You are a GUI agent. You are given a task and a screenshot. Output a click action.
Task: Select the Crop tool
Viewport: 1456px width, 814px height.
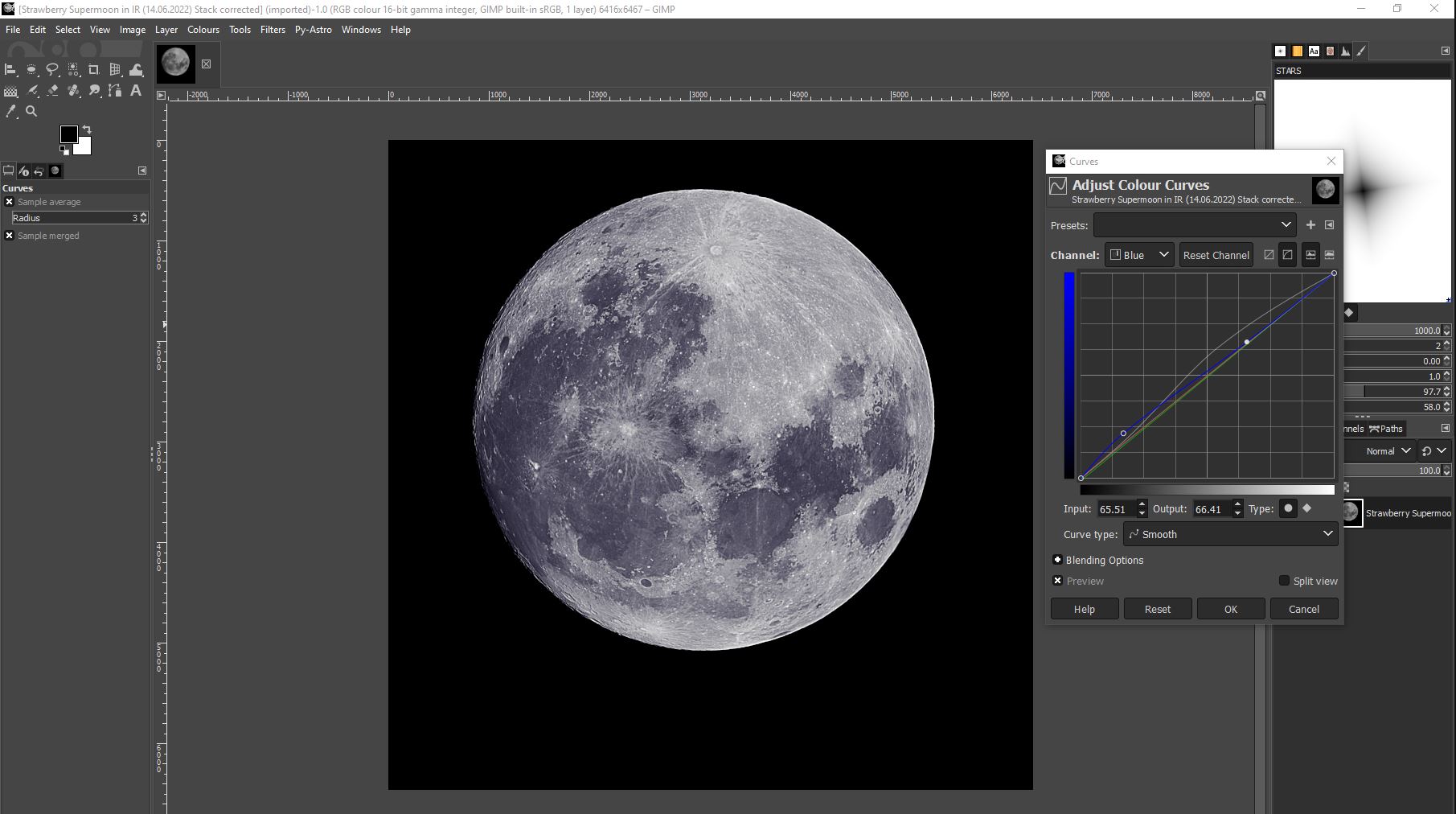tap(93, 70)
